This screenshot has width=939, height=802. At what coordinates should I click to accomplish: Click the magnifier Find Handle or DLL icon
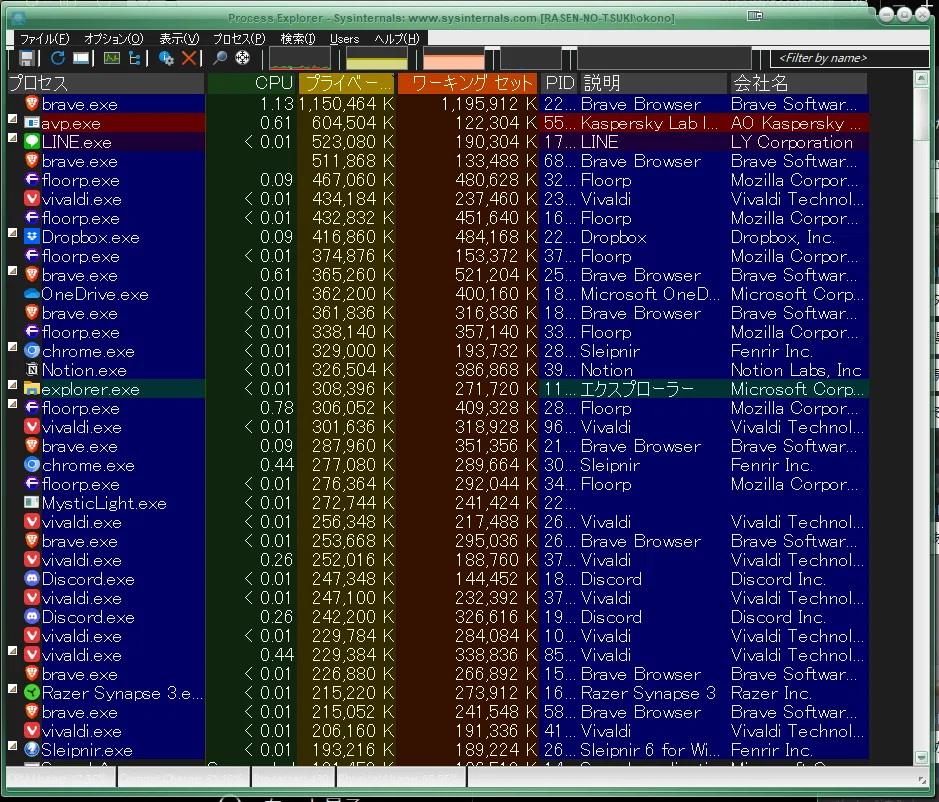[x=220, y=58]
